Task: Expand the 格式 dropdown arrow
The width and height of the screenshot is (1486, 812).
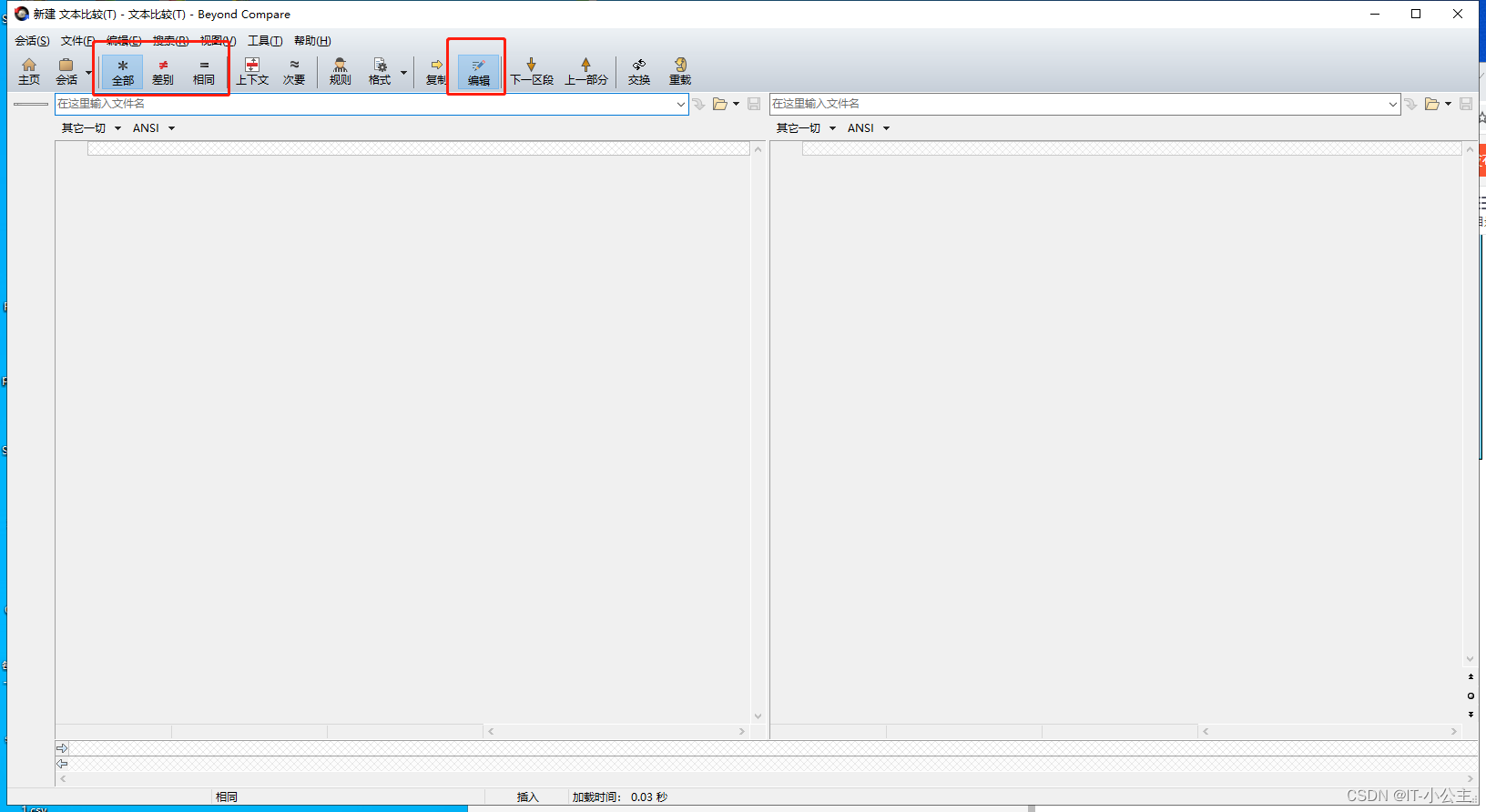Action: click(403, 72)
